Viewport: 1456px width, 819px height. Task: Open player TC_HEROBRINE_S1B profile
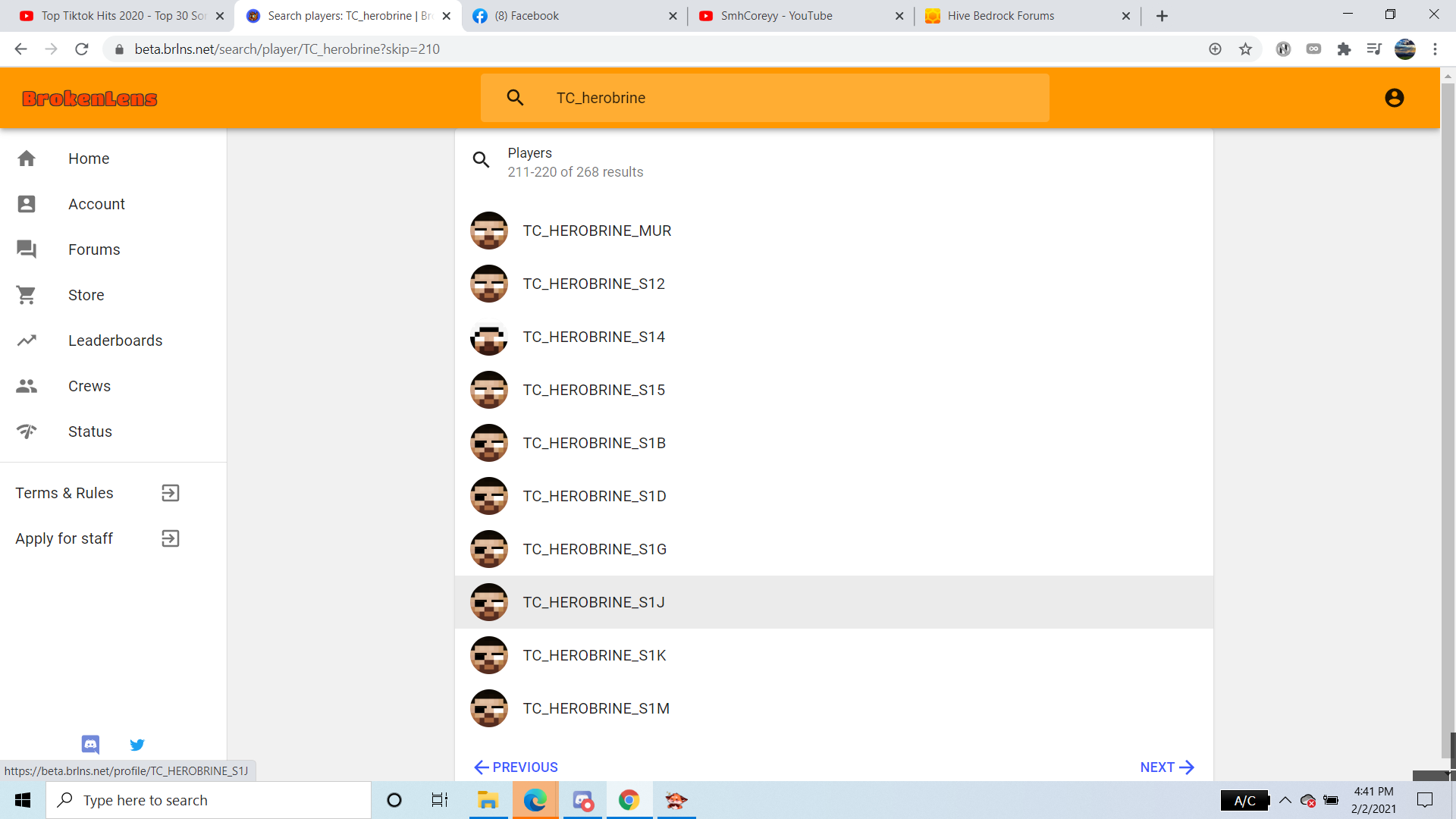pos(834,443)
